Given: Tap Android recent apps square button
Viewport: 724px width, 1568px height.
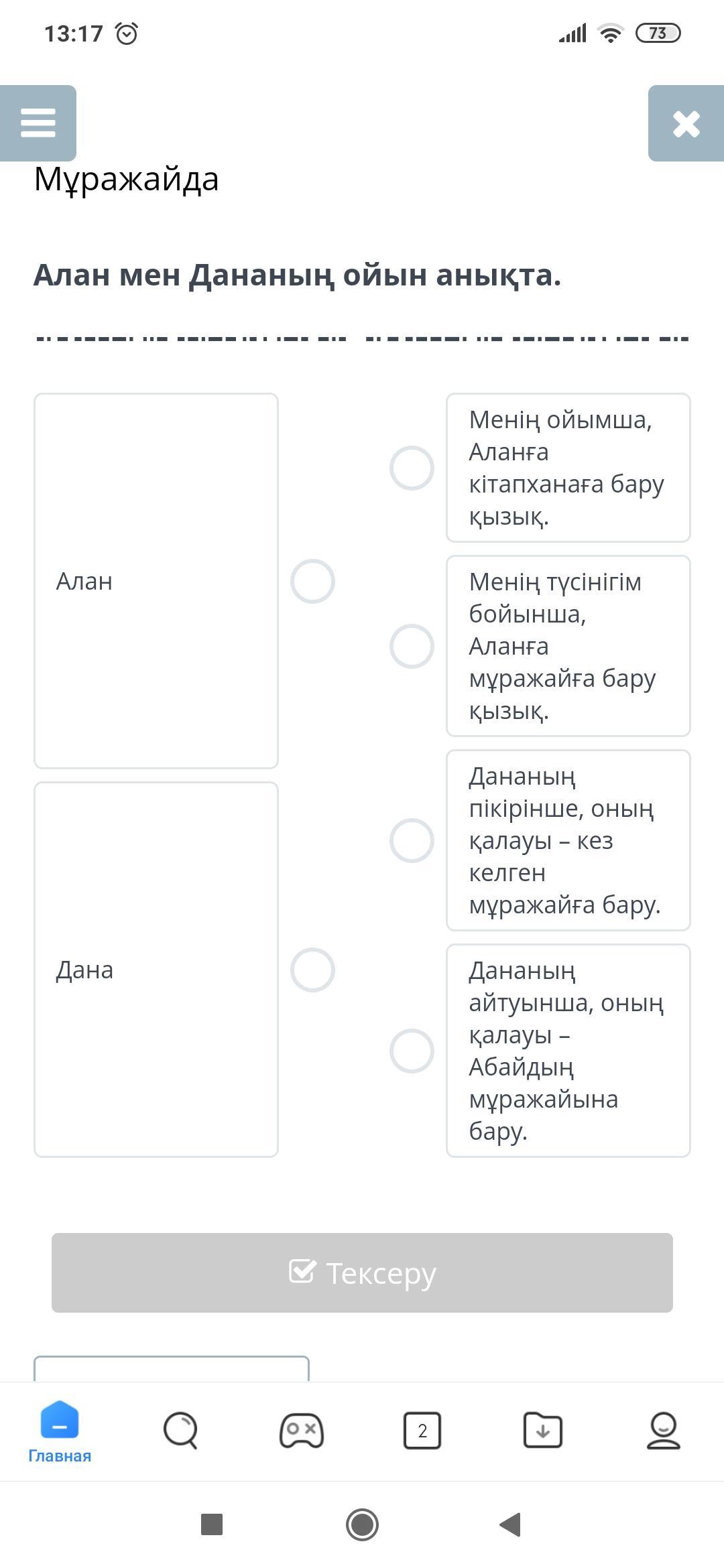Looking at the screenshot, I should point(212,1524).
